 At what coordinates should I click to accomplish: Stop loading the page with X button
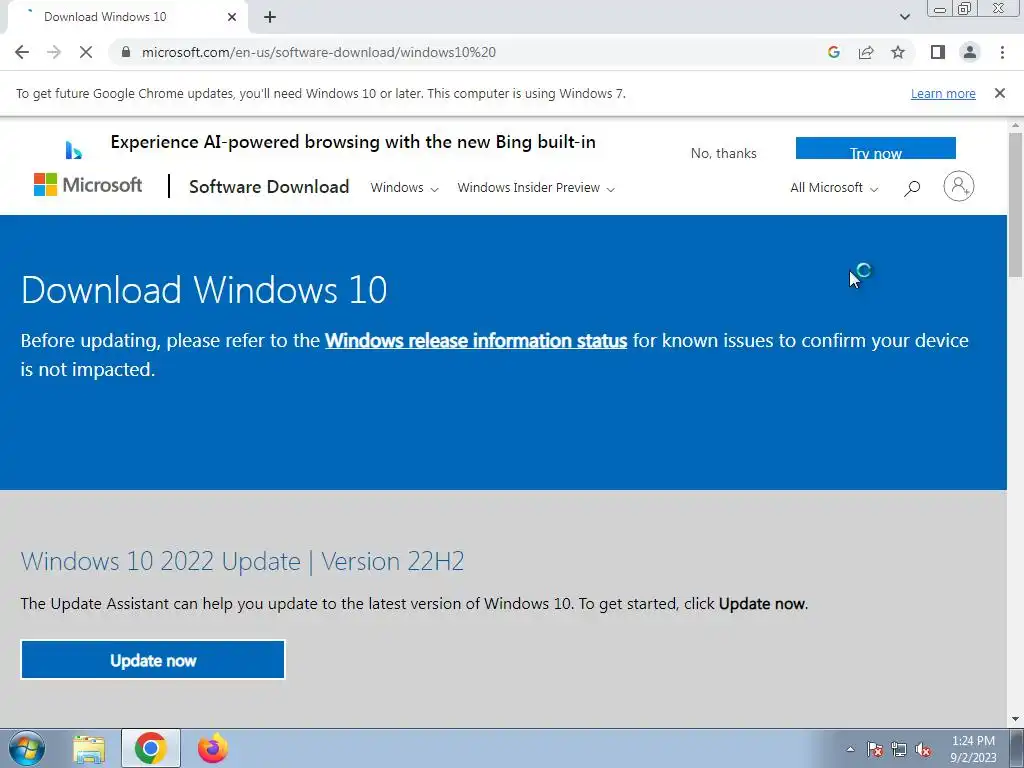click(x=86, y=52)
